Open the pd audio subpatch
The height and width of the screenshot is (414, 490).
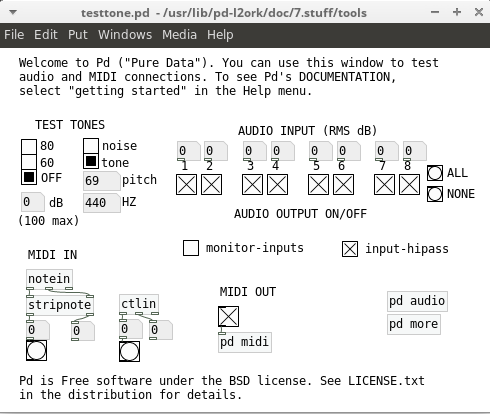[417, 301]
